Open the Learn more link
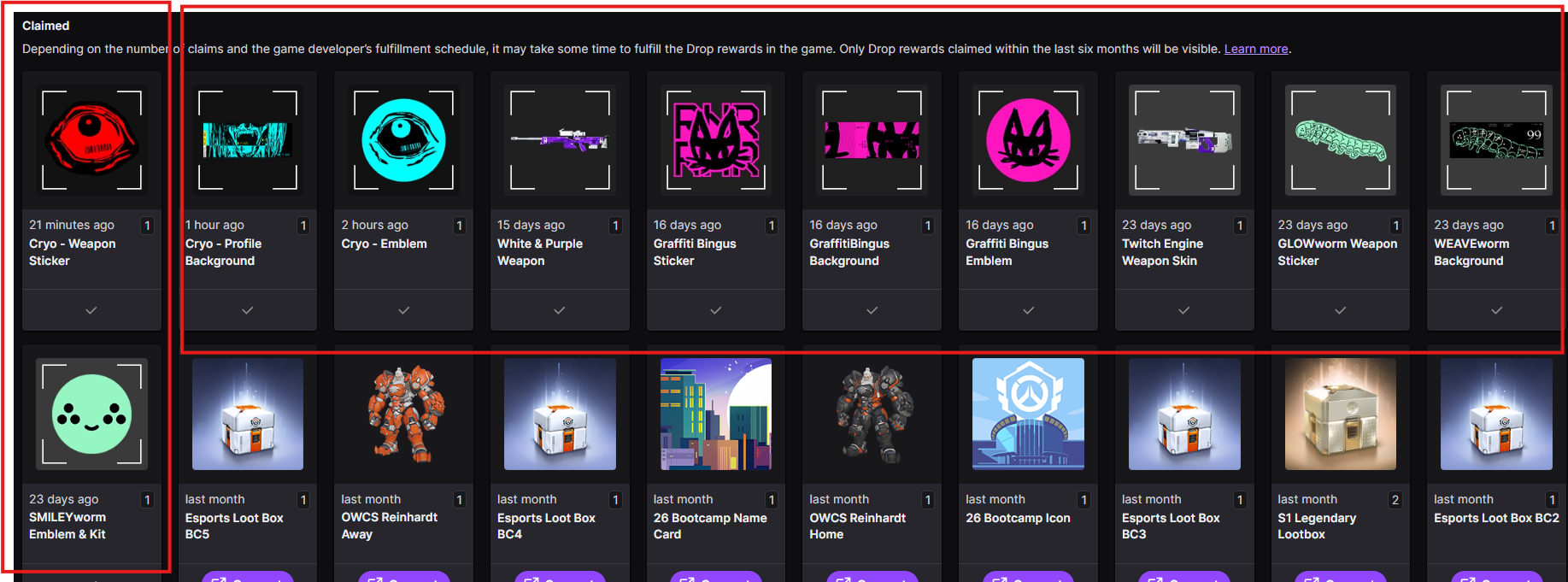This screenshot has height=582, width=1568. click(x=1255, y=49)
